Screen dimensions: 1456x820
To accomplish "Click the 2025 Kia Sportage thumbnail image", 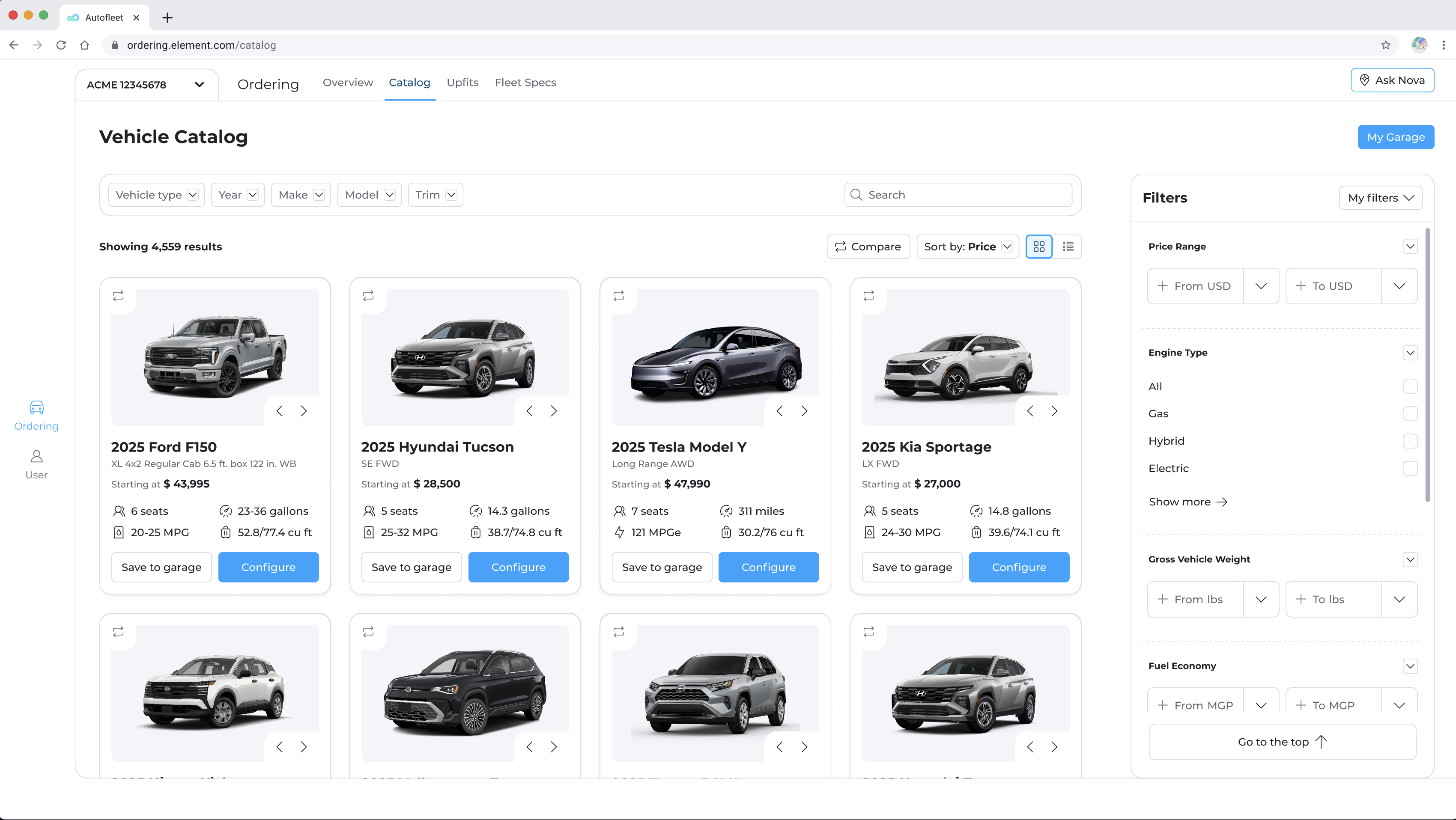I will point(965,357).
